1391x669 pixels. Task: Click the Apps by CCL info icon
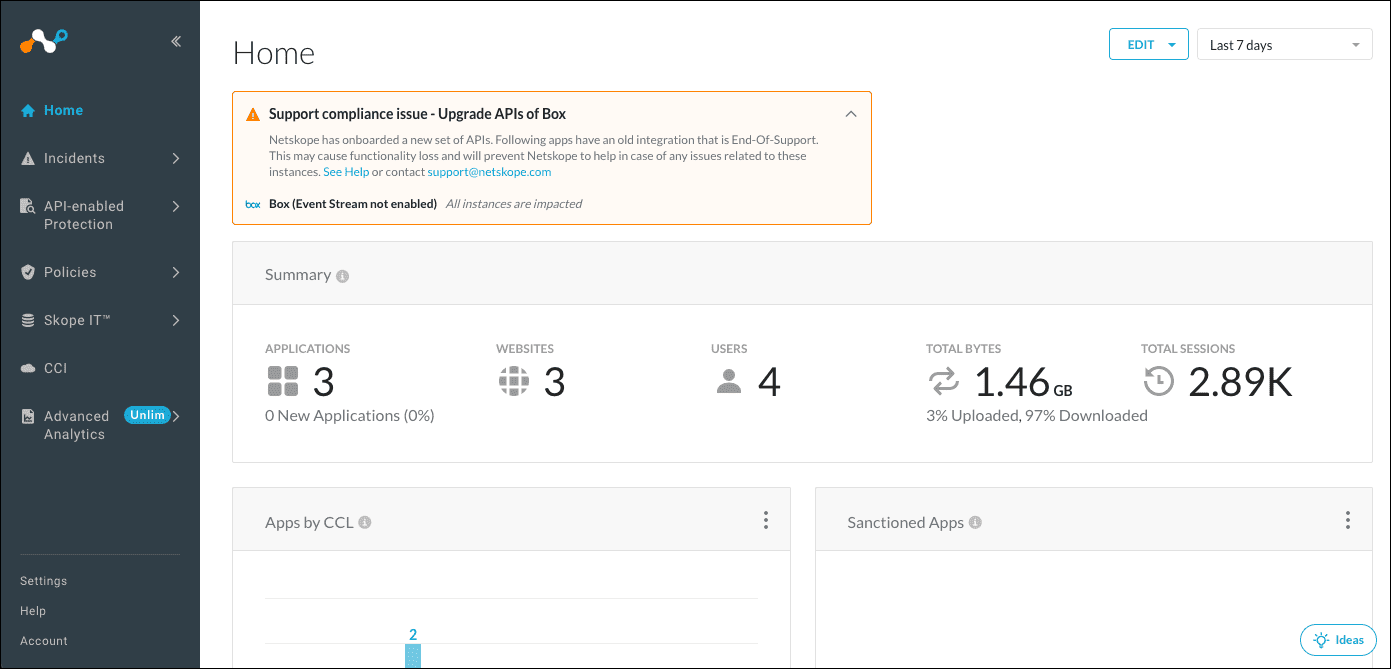pos(365,523)
